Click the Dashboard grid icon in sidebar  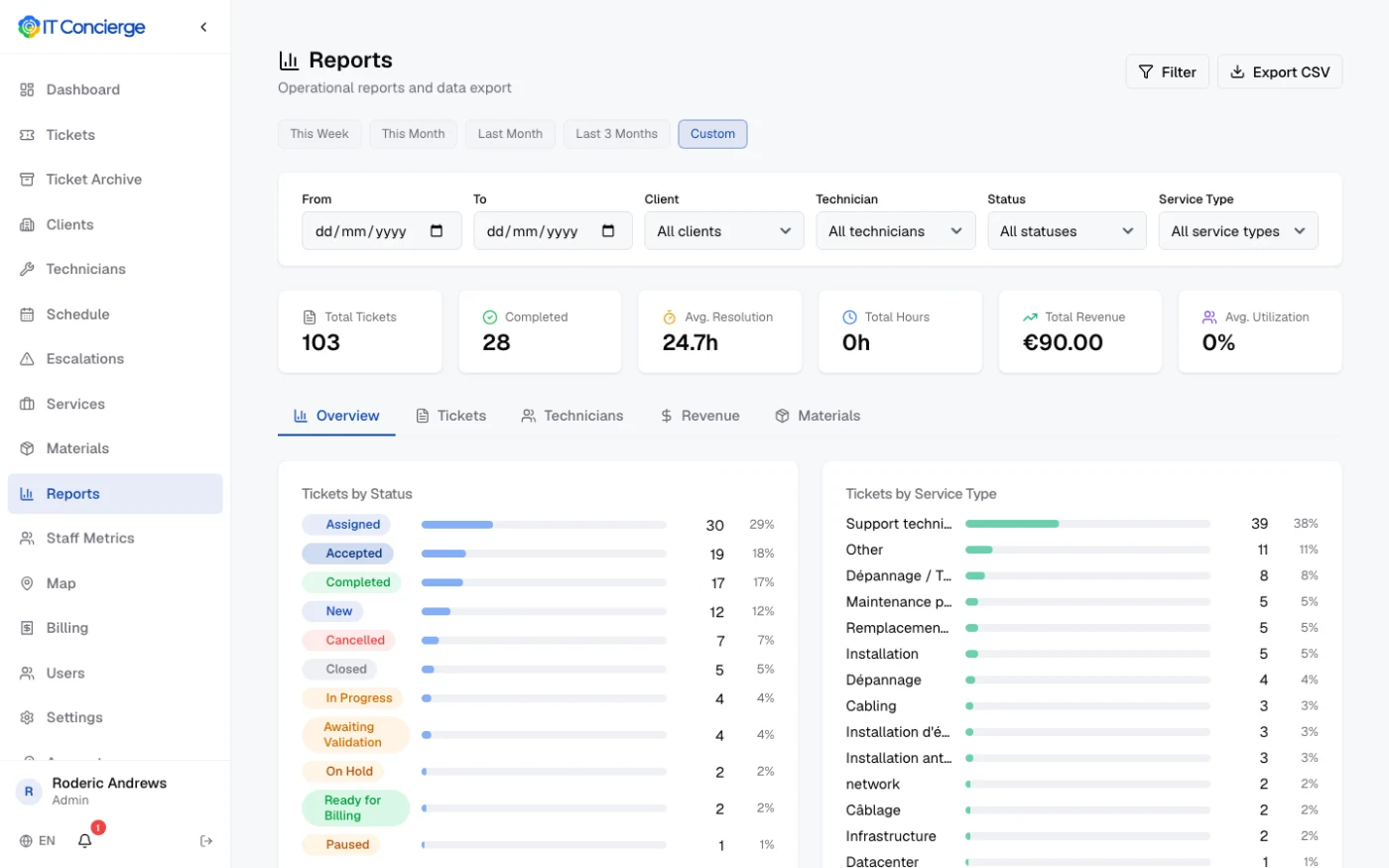[27, 89]
